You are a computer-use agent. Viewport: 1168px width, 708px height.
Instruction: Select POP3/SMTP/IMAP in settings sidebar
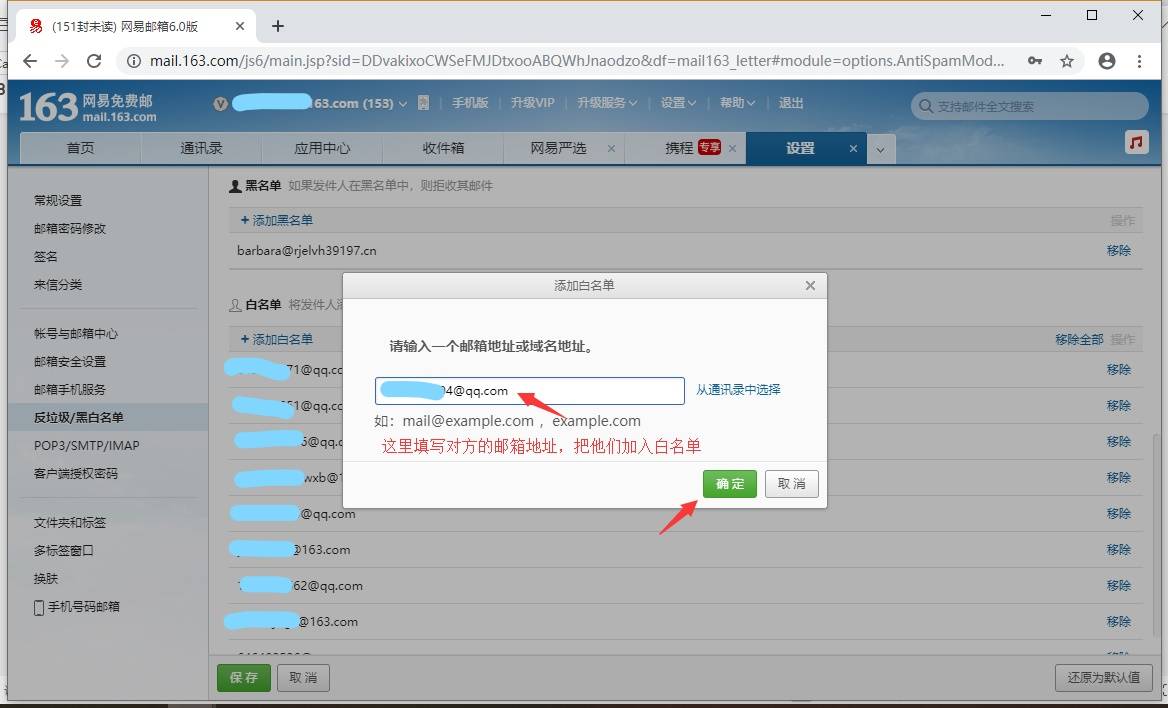[87, 445]
